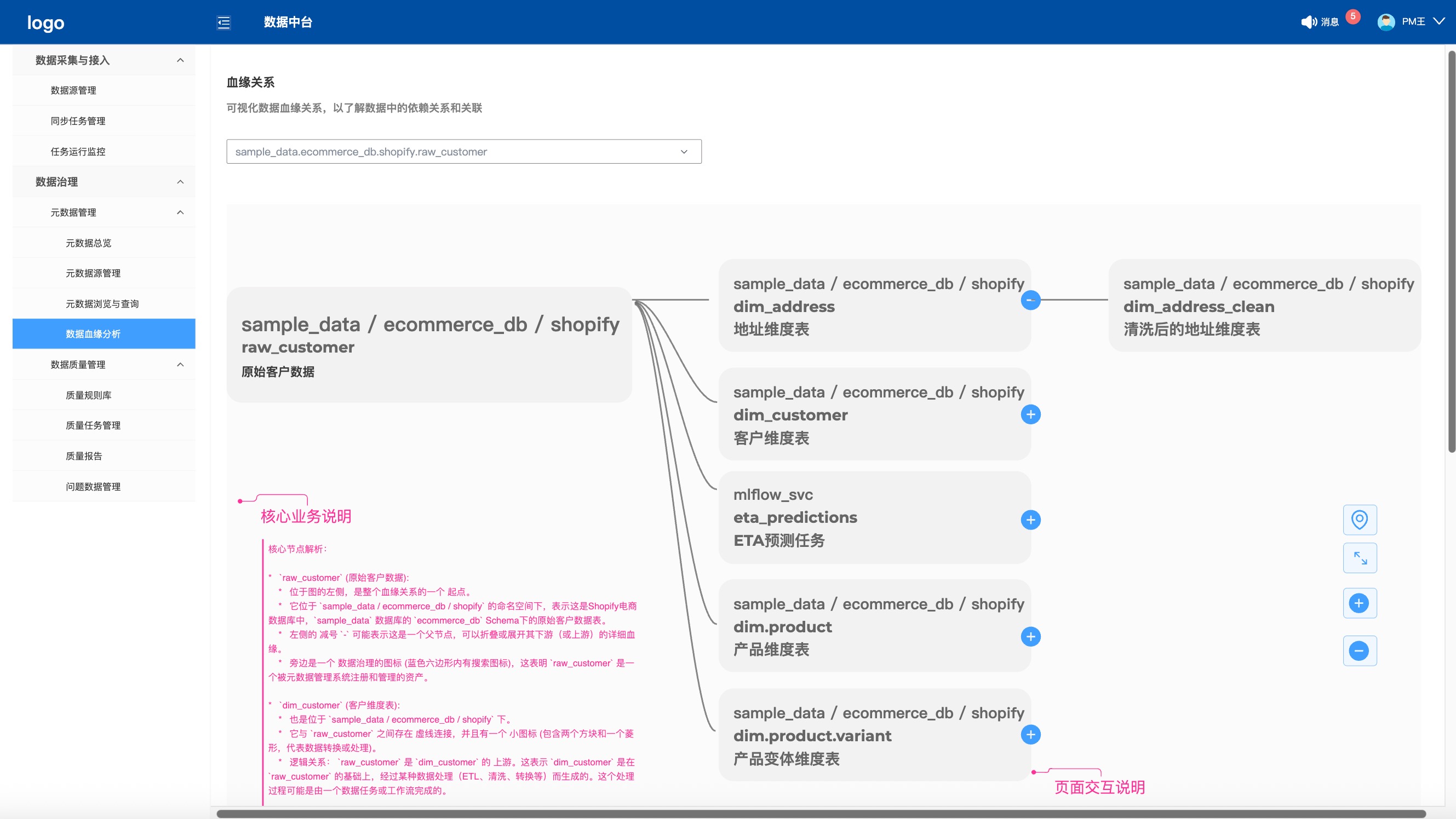The width and height of the screenshot is (1456, 819).
Task: Click the logo in the header
Action: 46,22
